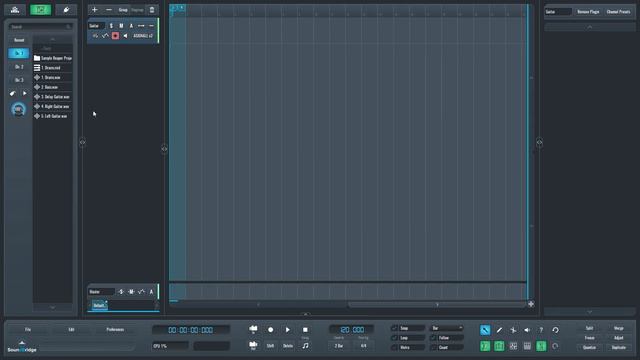Click the preview play icon in browser

point(24,93)
